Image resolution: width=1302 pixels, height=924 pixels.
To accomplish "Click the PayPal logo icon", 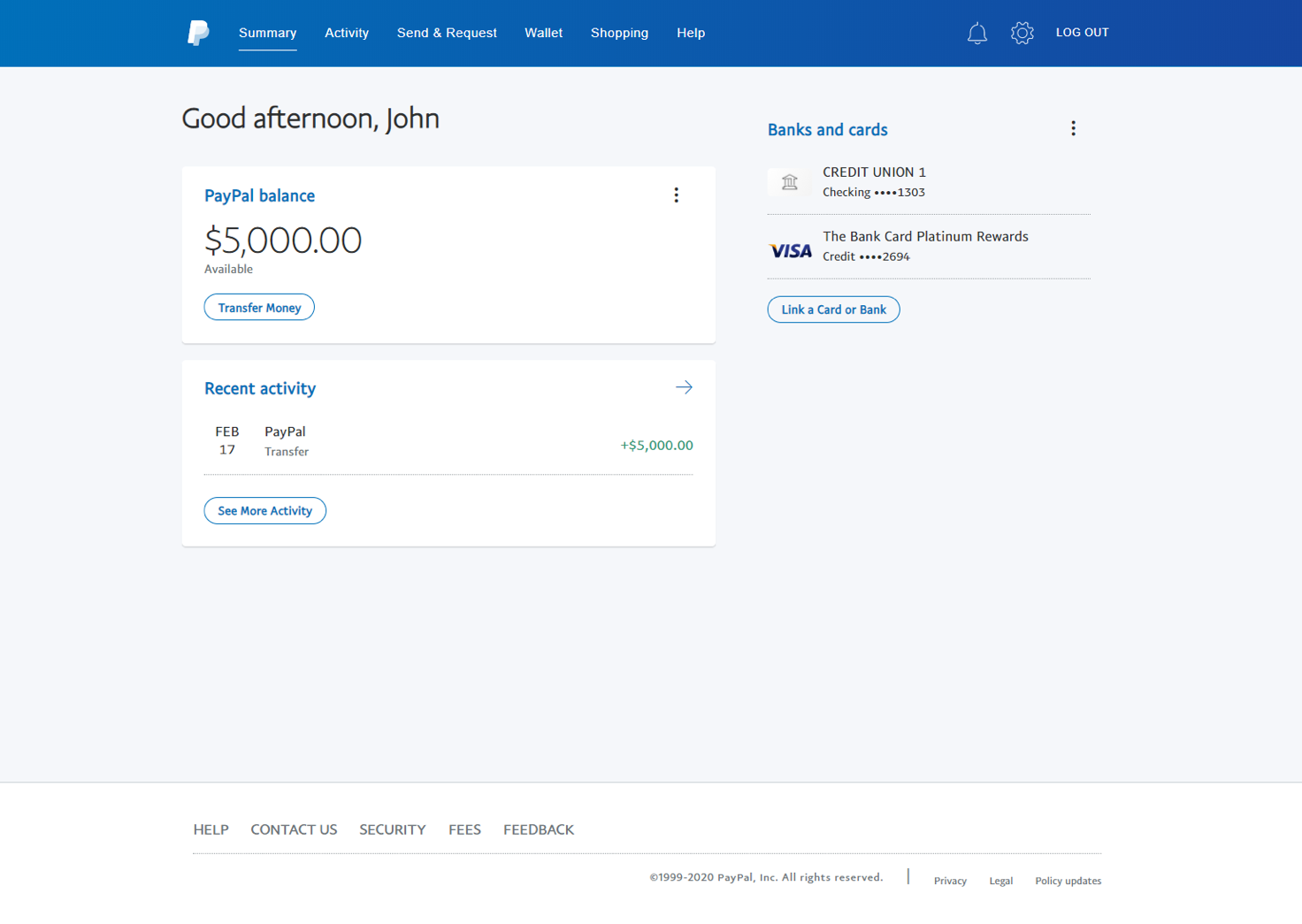I will point(198,33).
